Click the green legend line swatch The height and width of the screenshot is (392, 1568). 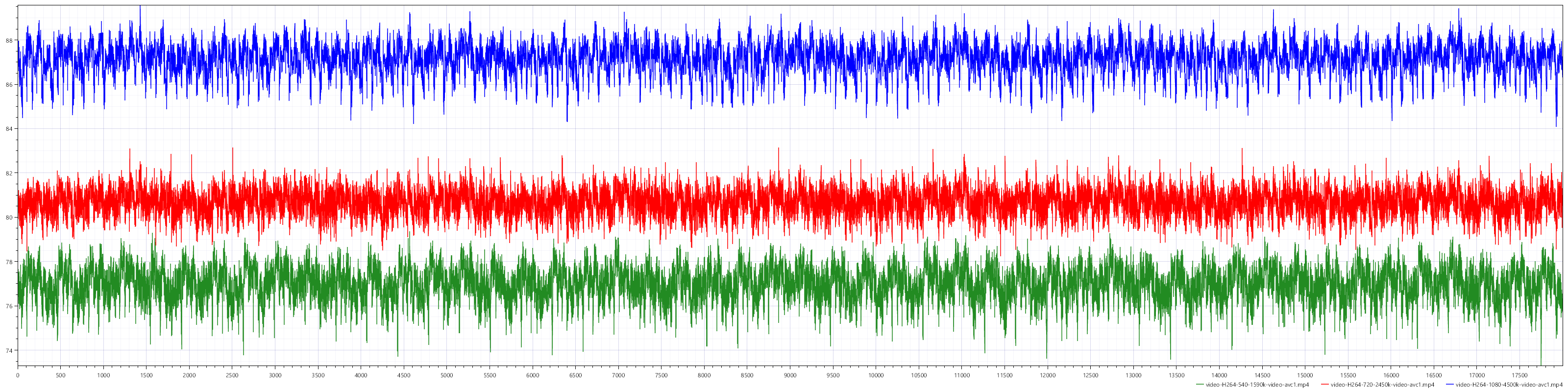[x=1200, y=385]
